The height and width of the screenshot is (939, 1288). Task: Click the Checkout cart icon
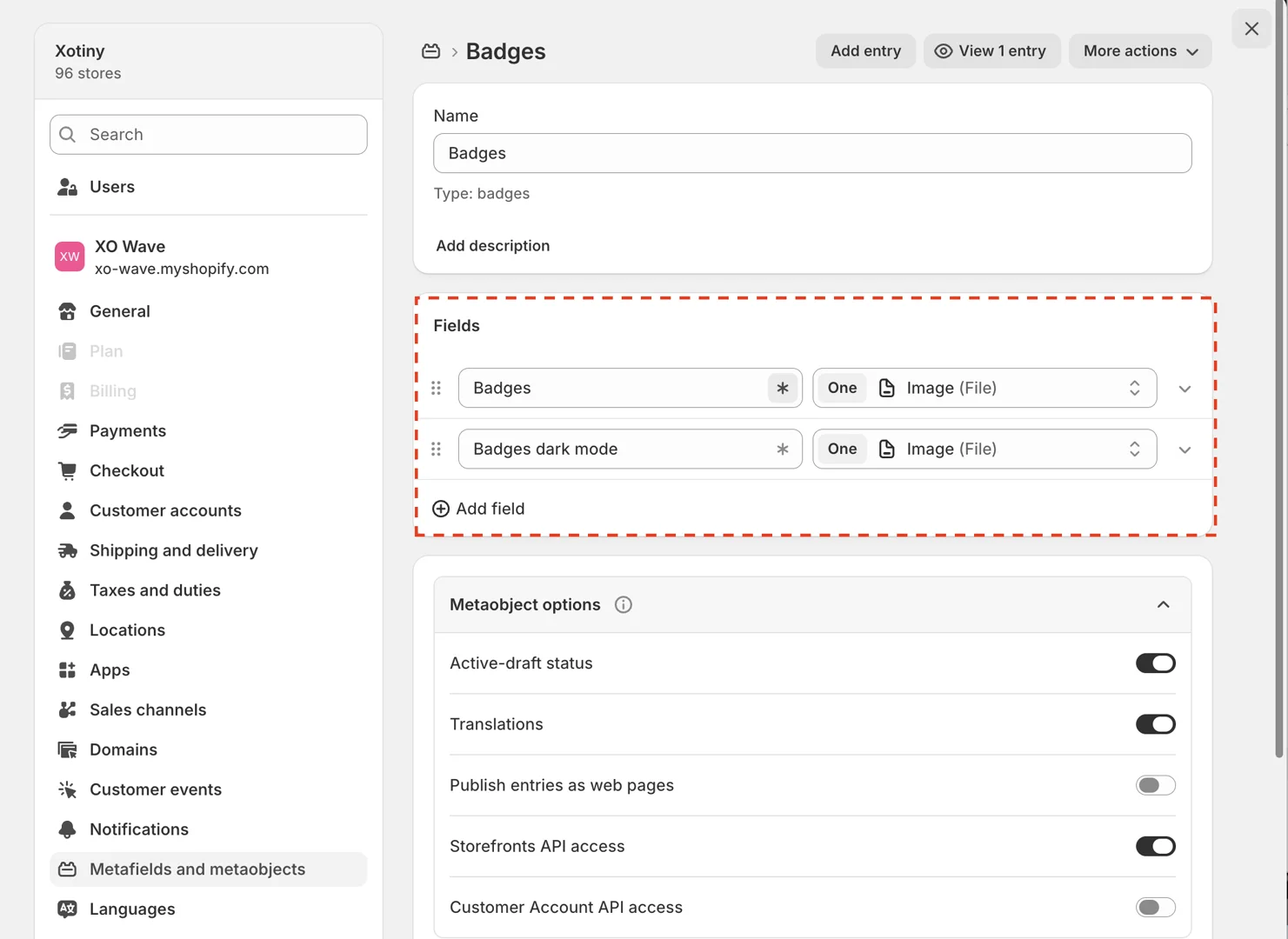(x=68, y=471)
